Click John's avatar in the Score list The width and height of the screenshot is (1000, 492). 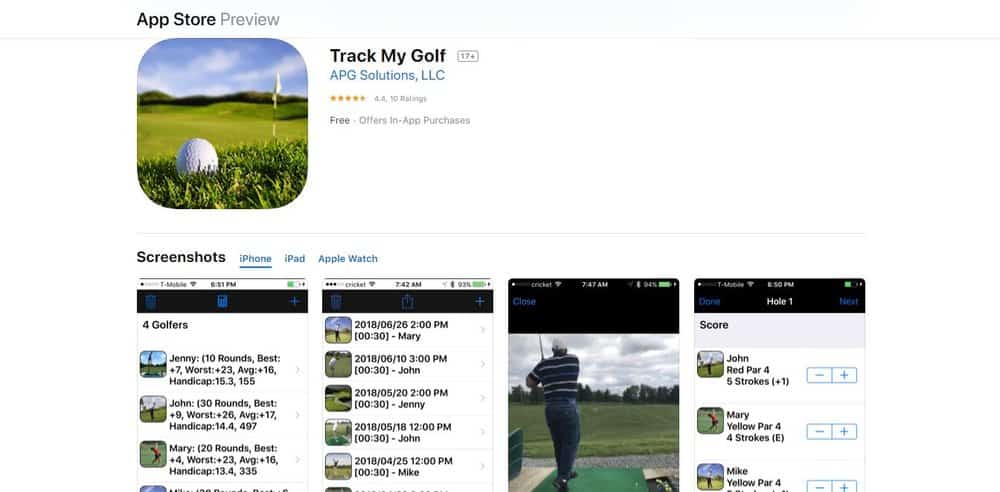click(x=710, y=364)
